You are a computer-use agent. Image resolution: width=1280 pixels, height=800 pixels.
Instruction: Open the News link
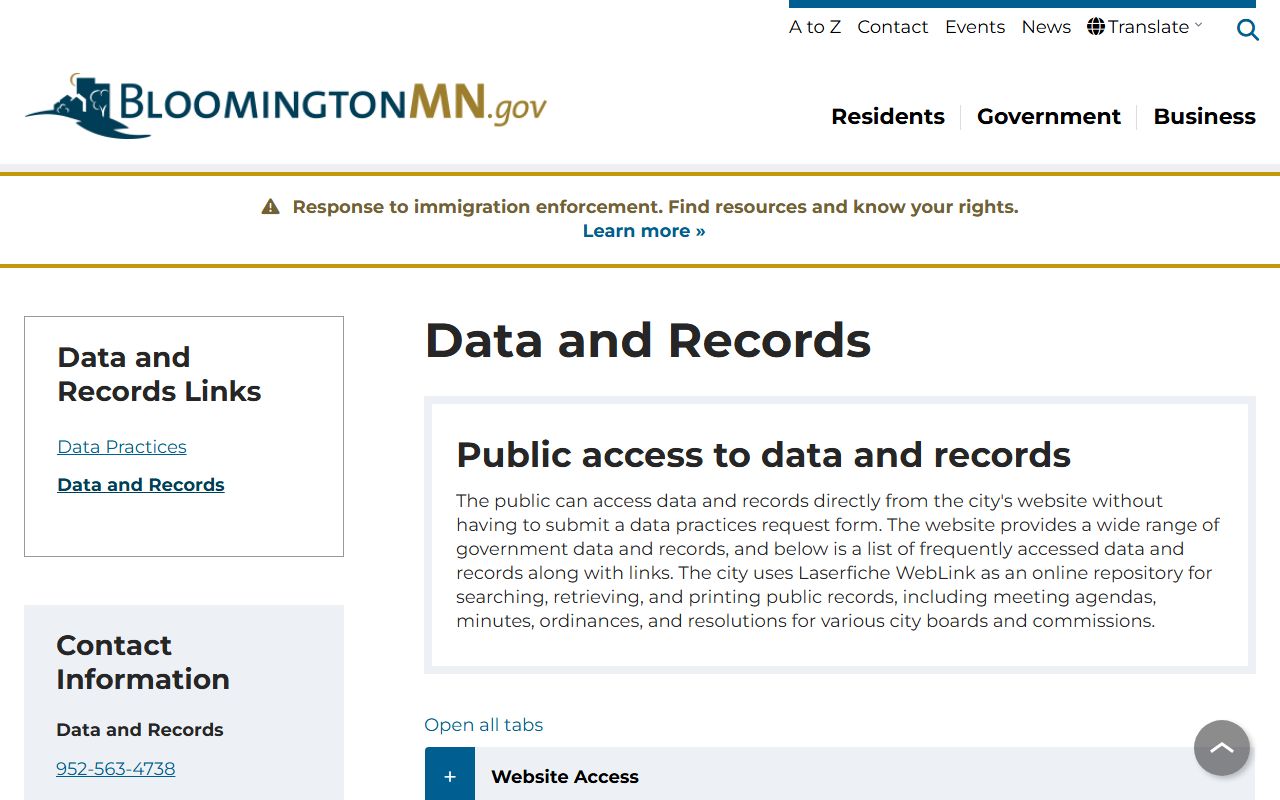[1046, 27]
